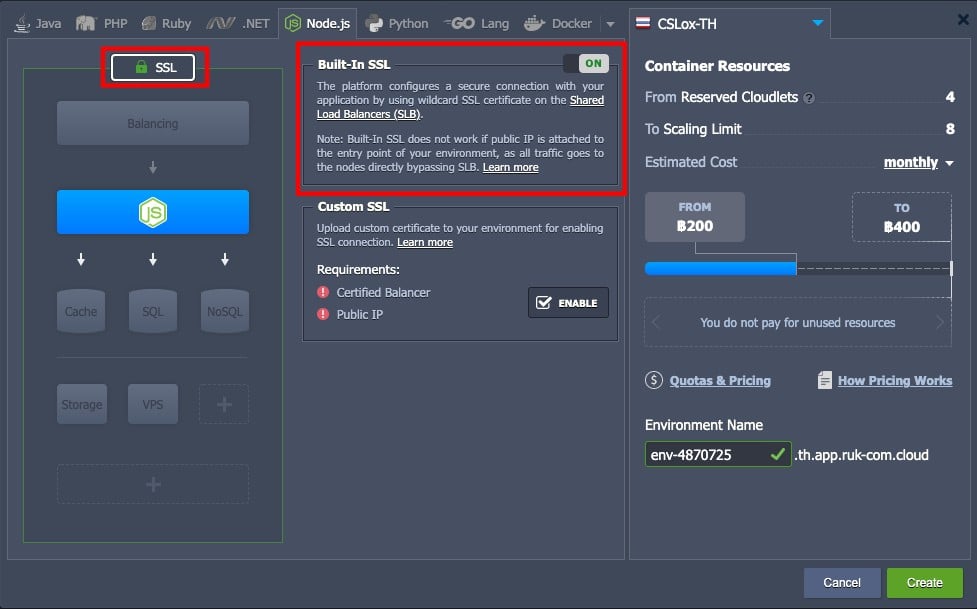Toggle the Built-In SSL switch off
The height and width of the screenshot is (609, 977).
click(x=586, y=63)
